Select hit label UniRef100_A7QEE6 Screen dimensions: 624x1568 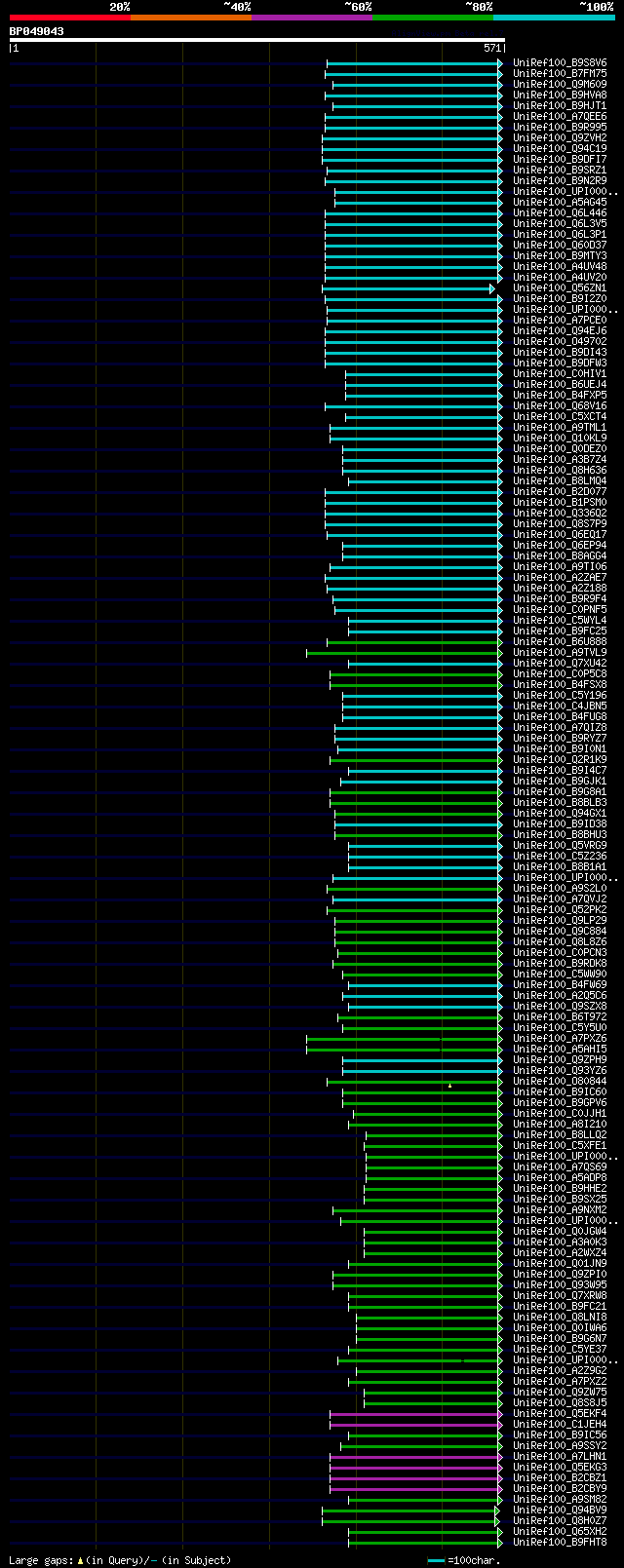[x=560, y=116]
